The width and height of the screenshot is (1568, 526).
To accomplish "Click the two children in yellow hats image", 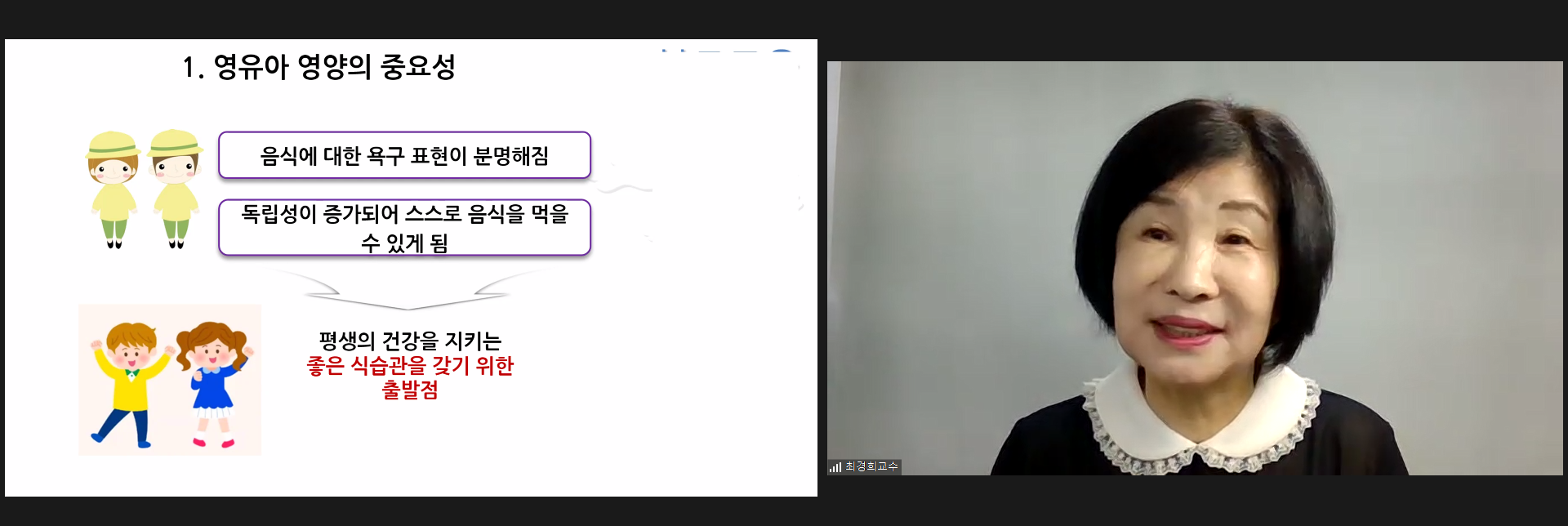I will point(145,189).
